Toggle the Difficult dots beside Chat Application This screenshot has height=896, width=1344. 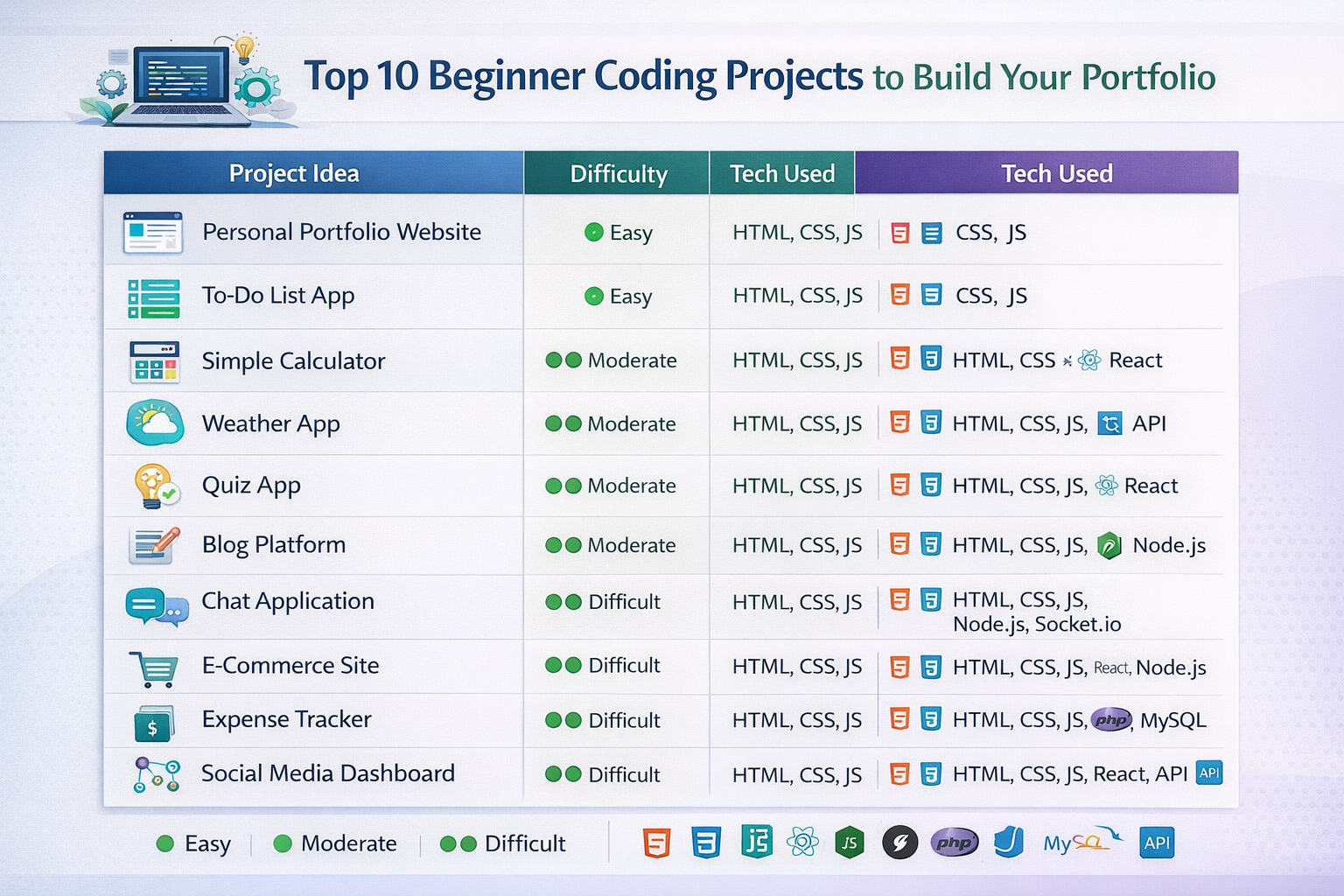(x=564, y=602)
